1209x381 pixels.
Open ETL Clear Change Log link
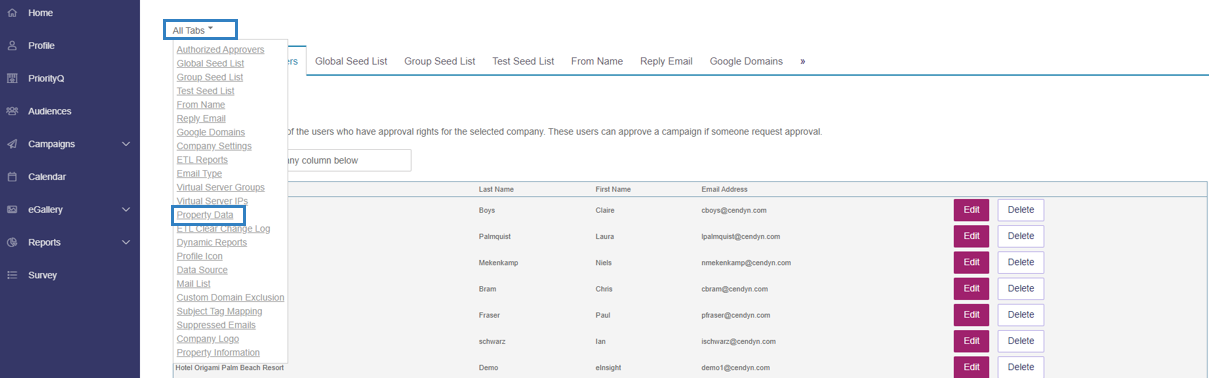click(x=223, y=228)
